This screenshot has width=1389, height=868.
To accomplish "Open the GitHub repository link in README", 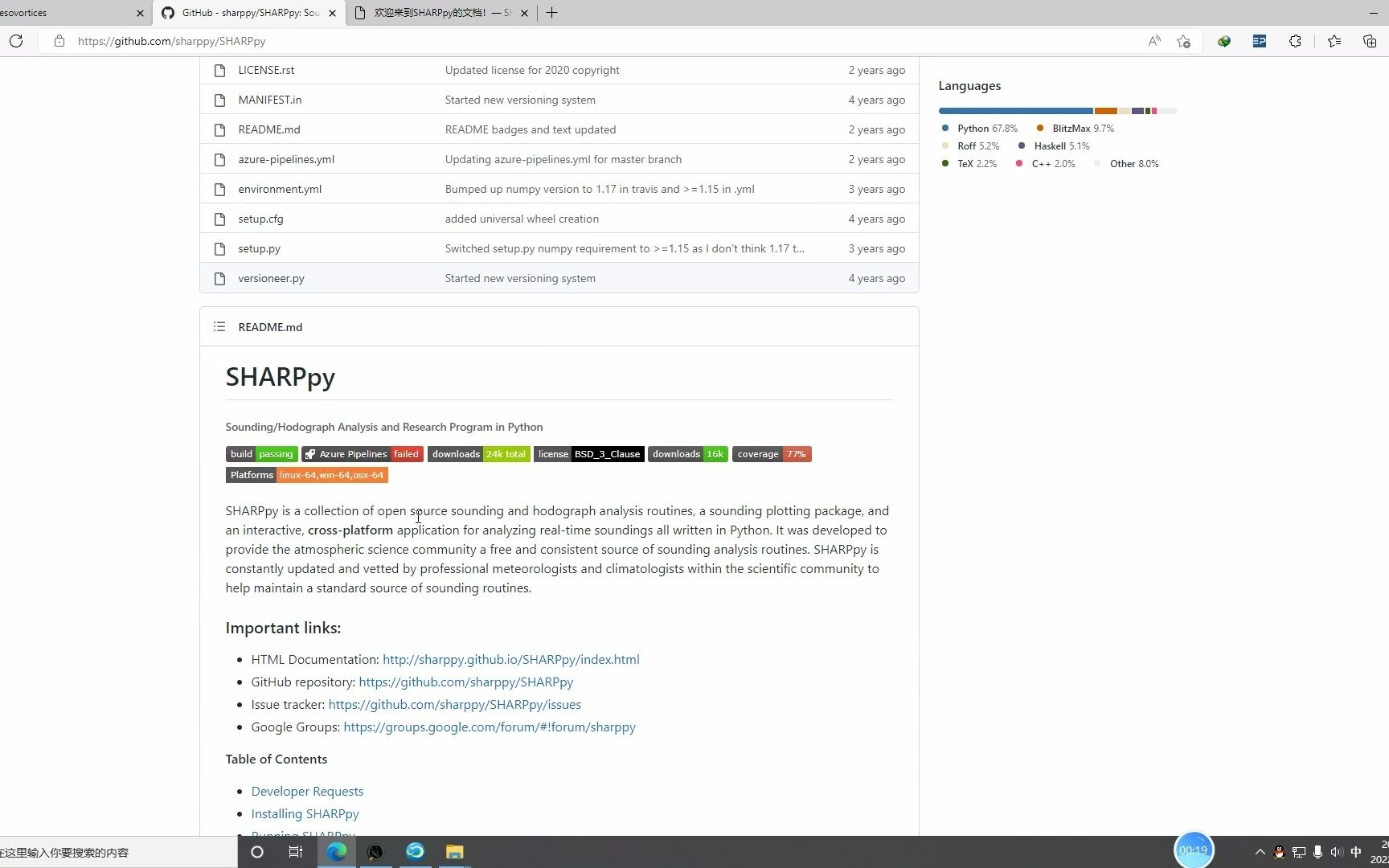I will (x=466, y=682).
